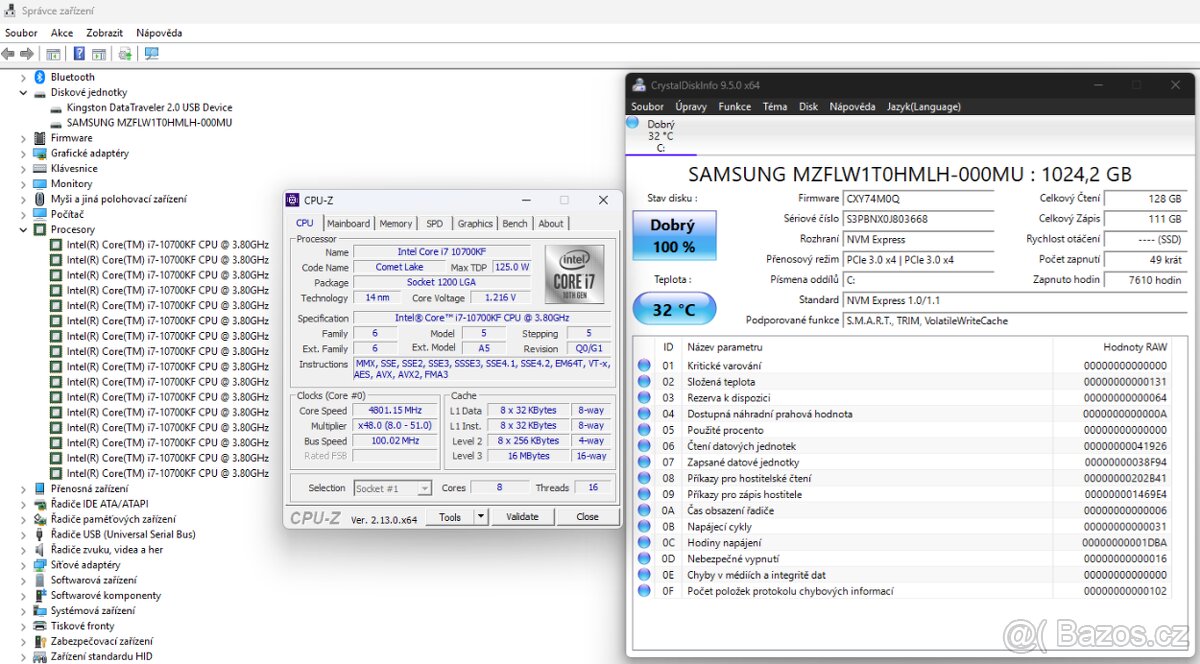
Task: Click the blue Help icon in Device Manager
Action: click(x=79, y=53)
